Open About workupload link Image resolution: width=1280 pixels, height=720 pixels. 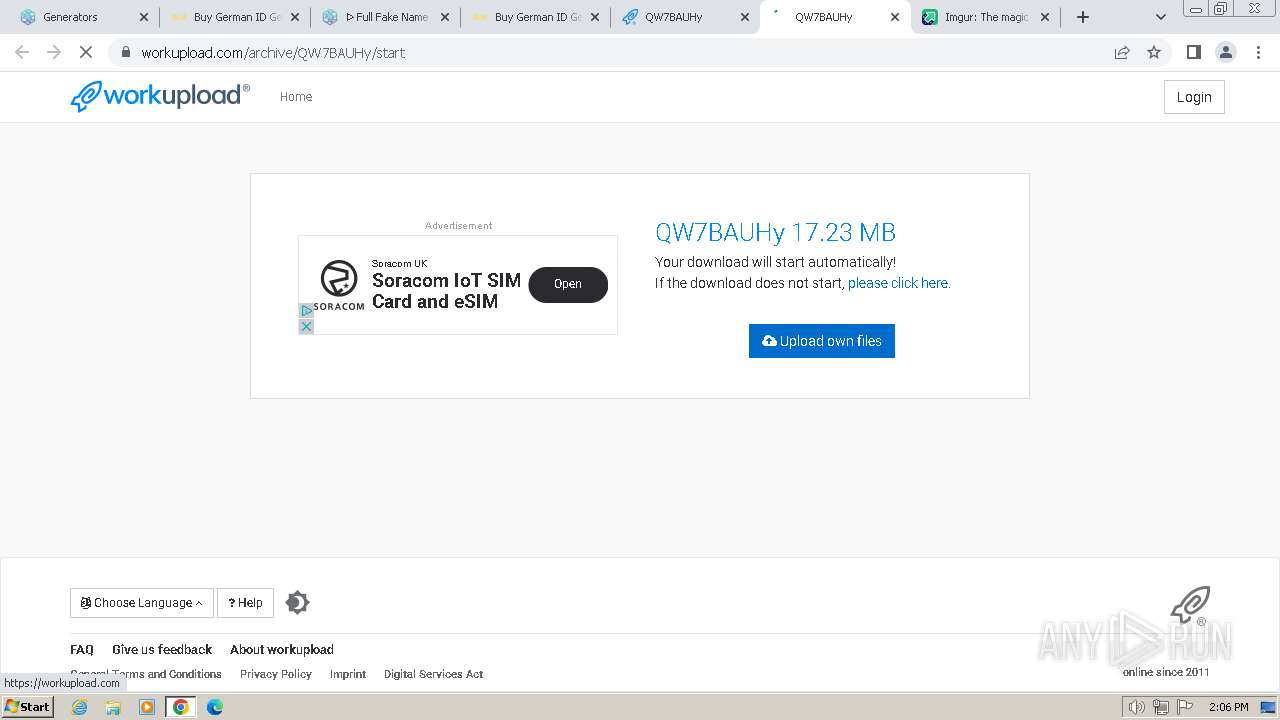click(x=282, y=649)
